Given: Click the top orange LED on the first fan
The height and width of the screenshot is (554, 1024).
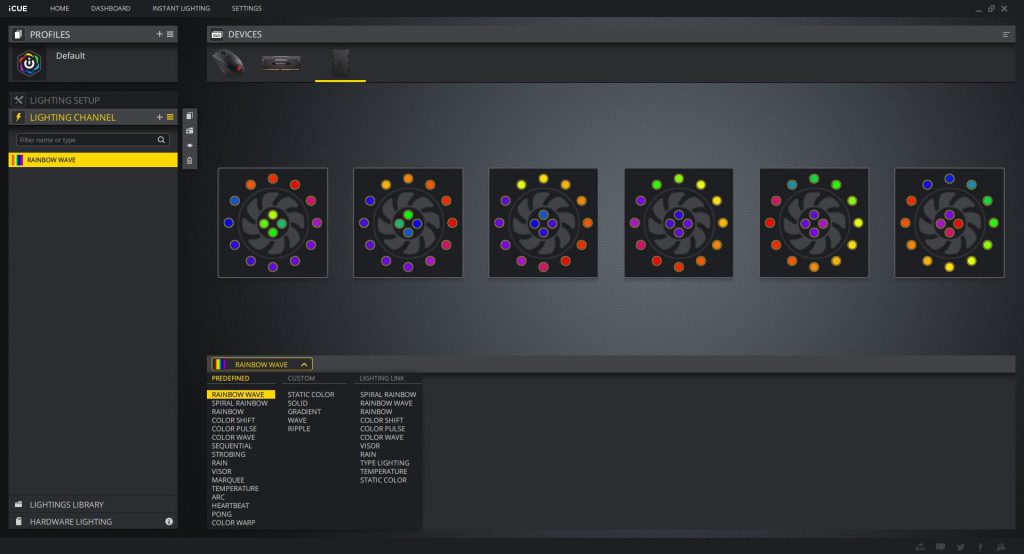Looking at the screenshot, I should [272, 178].
